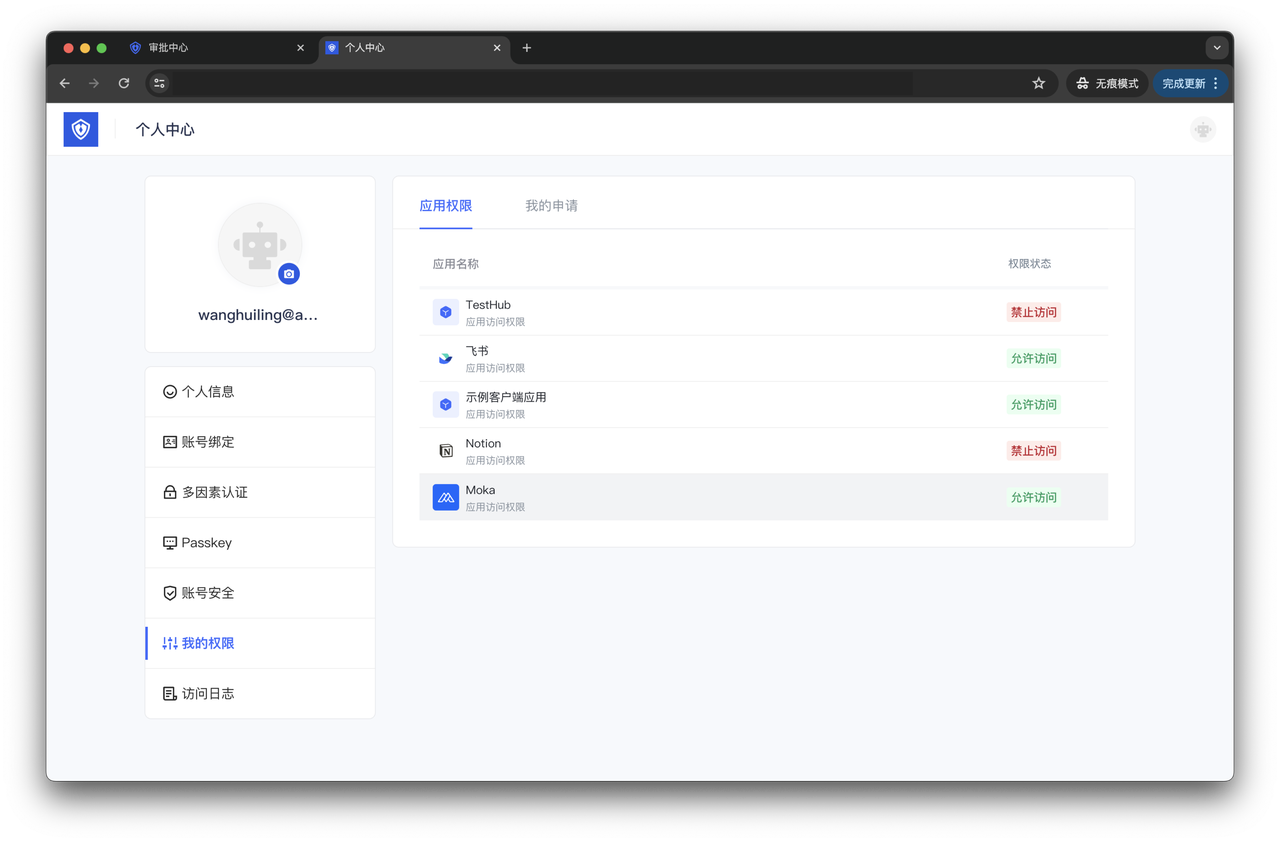
Task: Click the camera icon on profile avatar
Action: [x=289, y=274]
